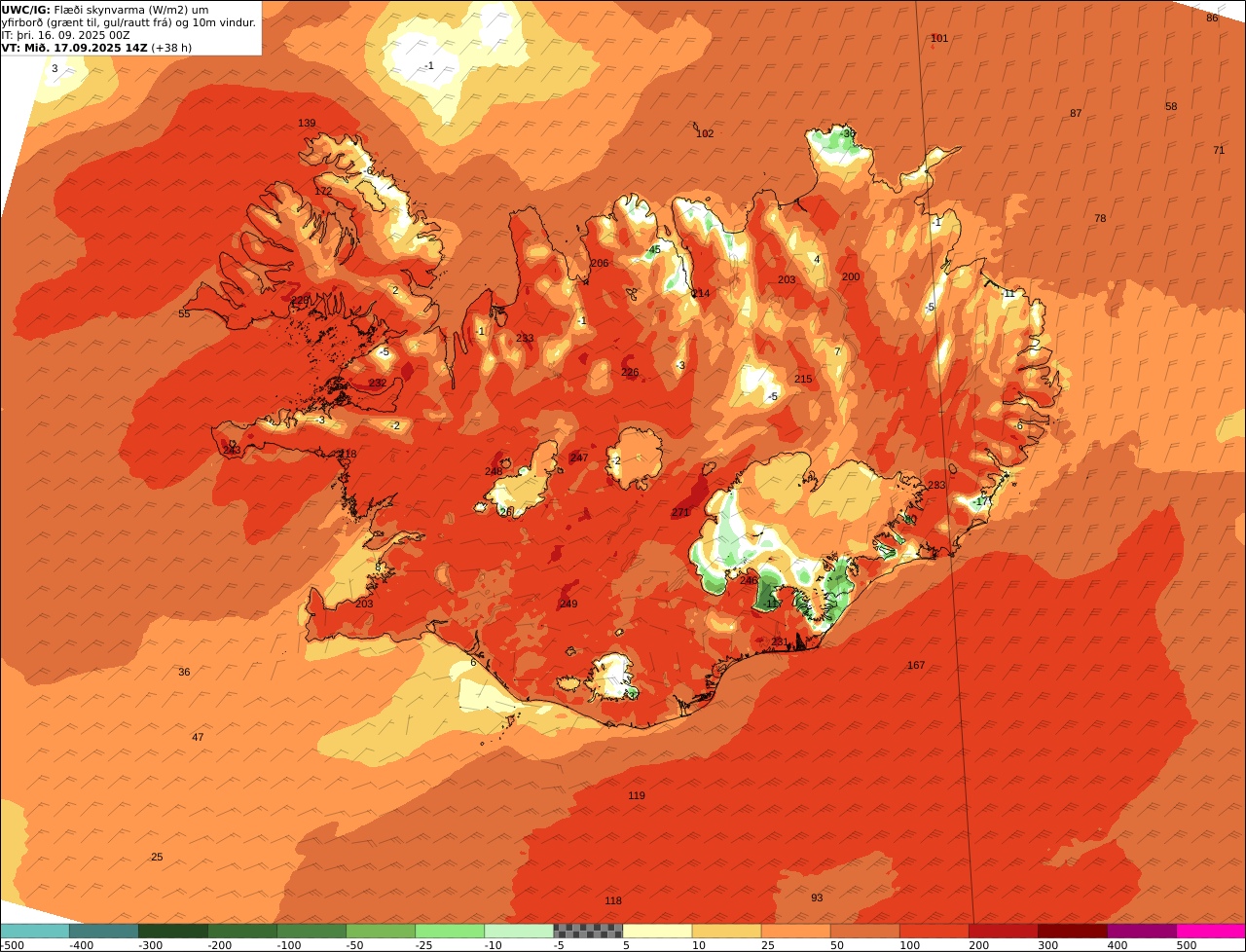The height and width of the screenshot is (952, 1246).
Task: Click the map value 232
Action: click(x=378, y=384)
